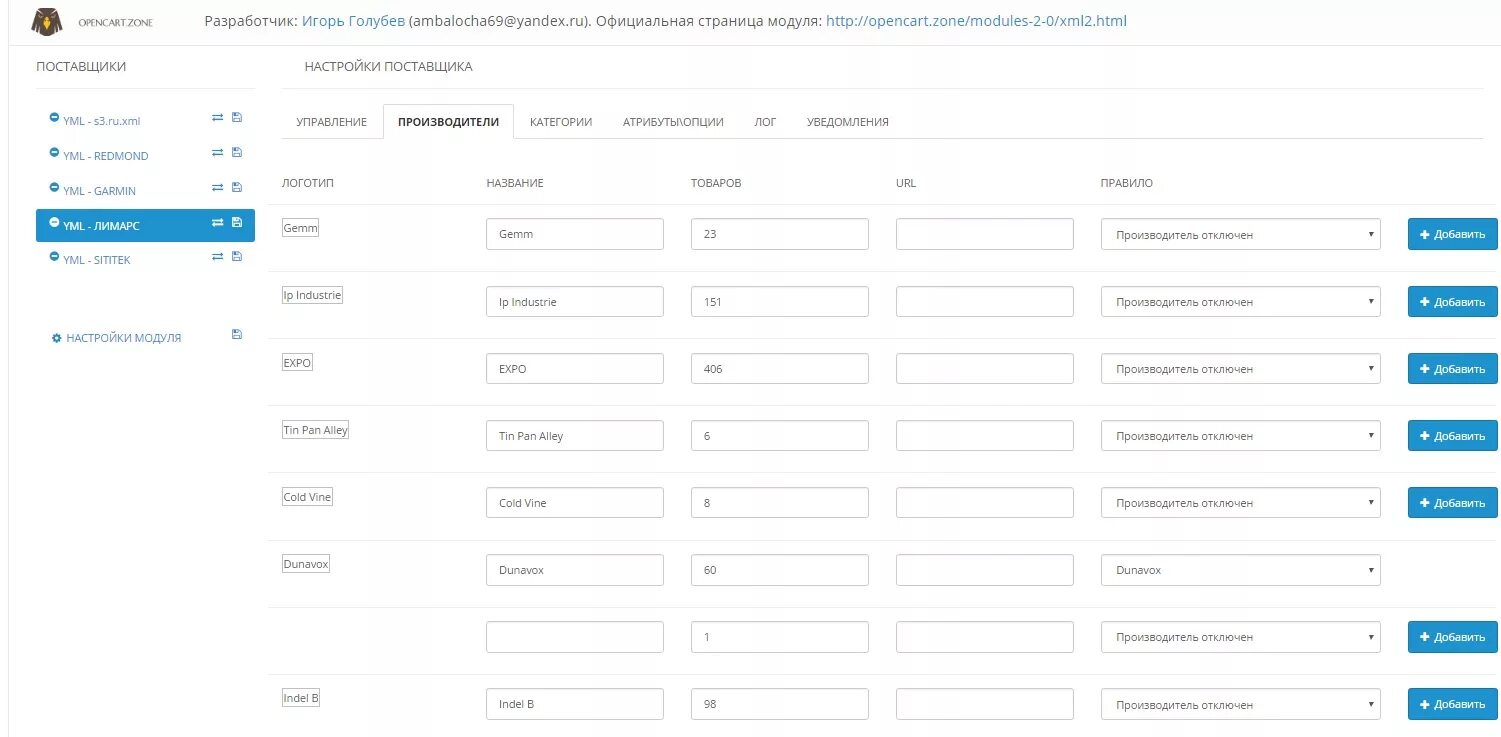Open rule dropdown for Gemm manufacturer
The image size is (1501, 737).
1240,234
